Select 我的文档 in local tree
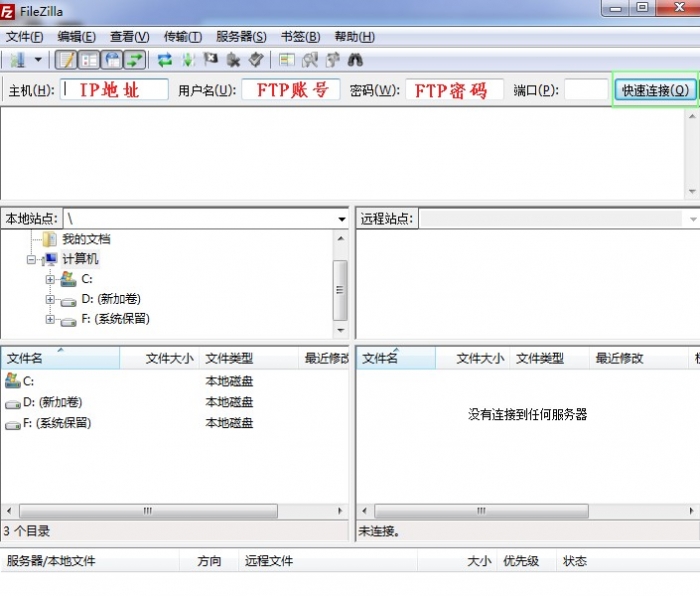 (x=86, y=239)
